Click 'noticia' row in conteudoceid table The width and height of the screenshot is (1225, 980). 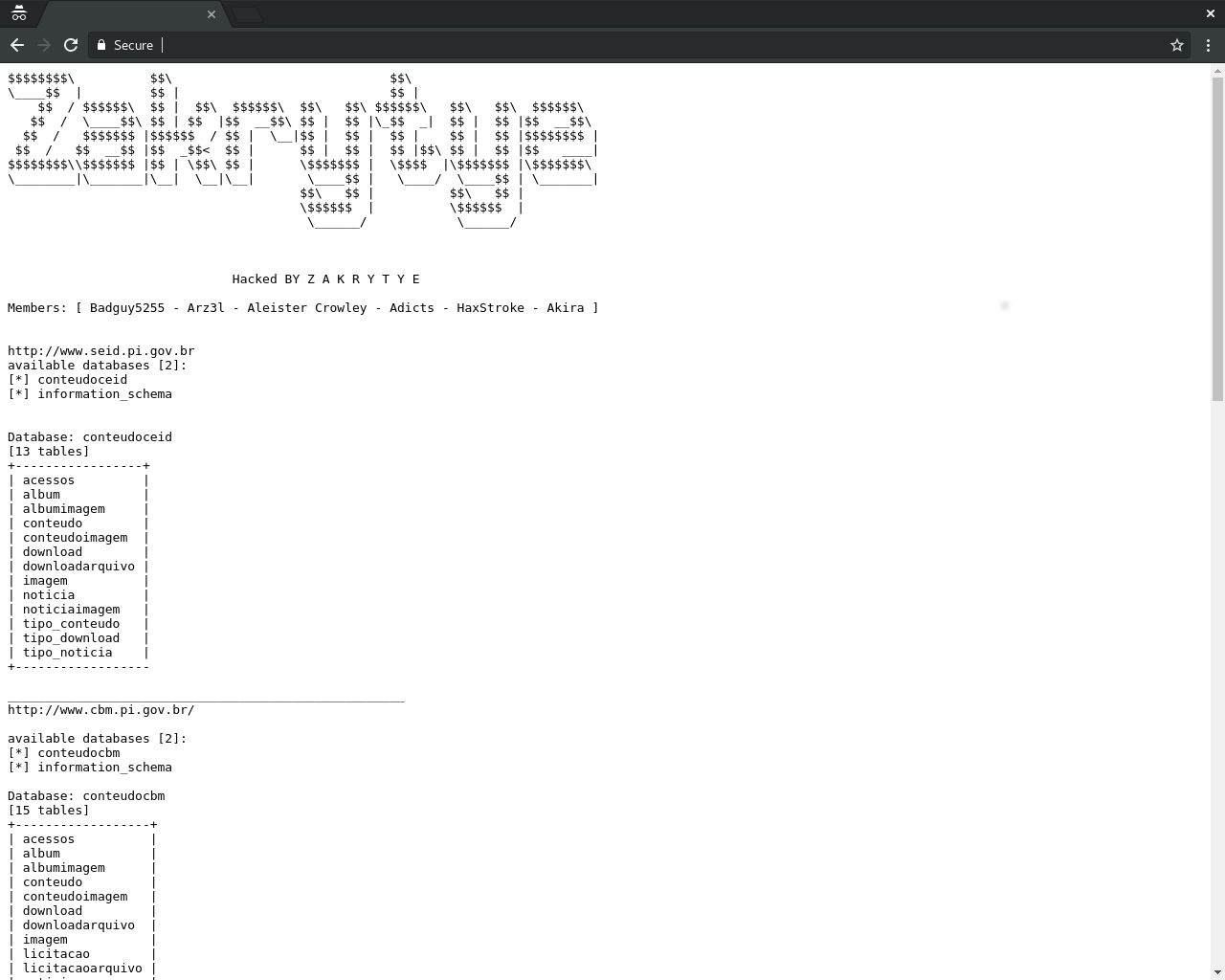pyautogui.click(x=78, y=595)
